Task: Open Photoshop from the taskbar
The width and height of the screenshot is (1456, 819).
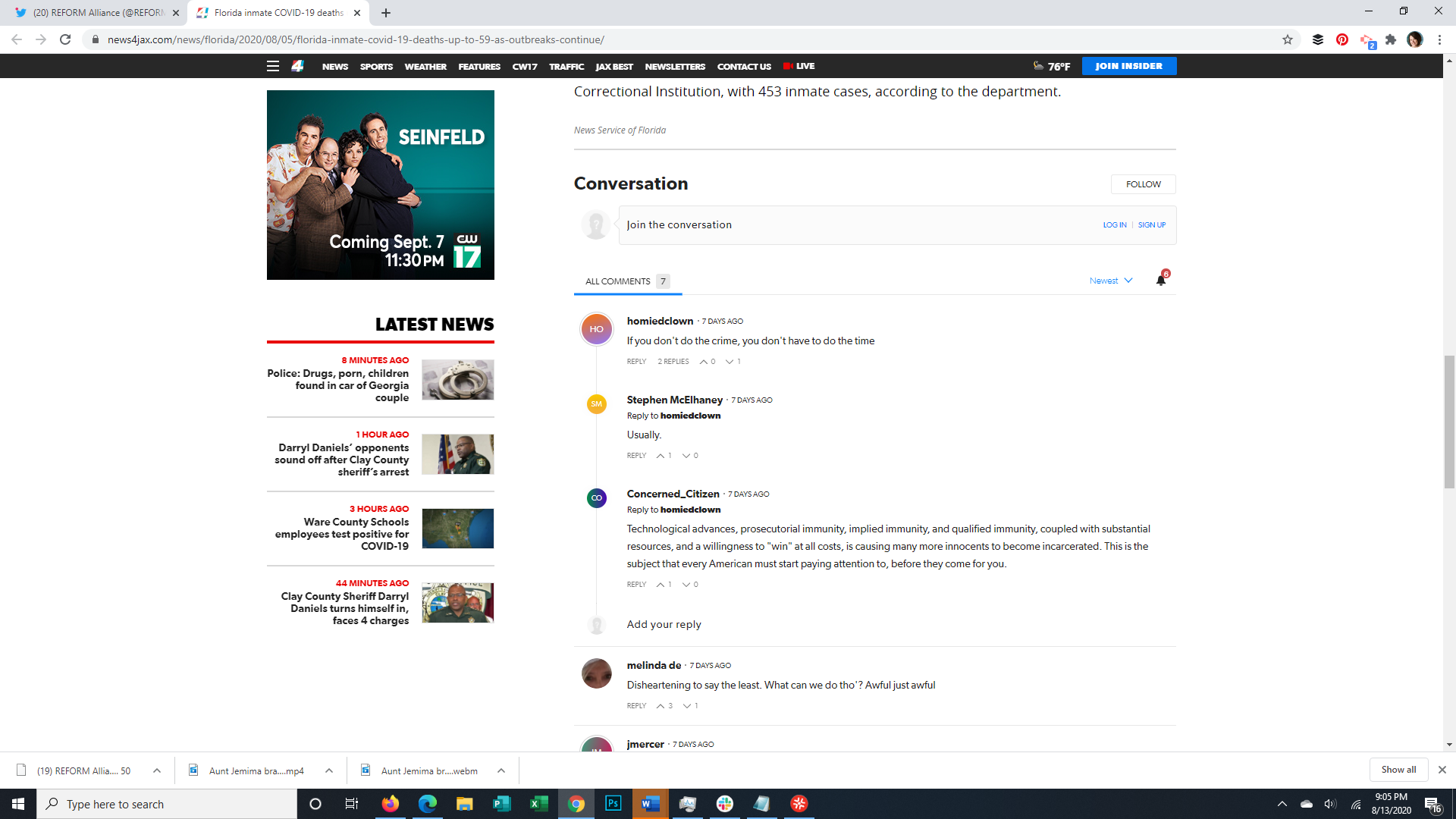Action: pos(613,804)
